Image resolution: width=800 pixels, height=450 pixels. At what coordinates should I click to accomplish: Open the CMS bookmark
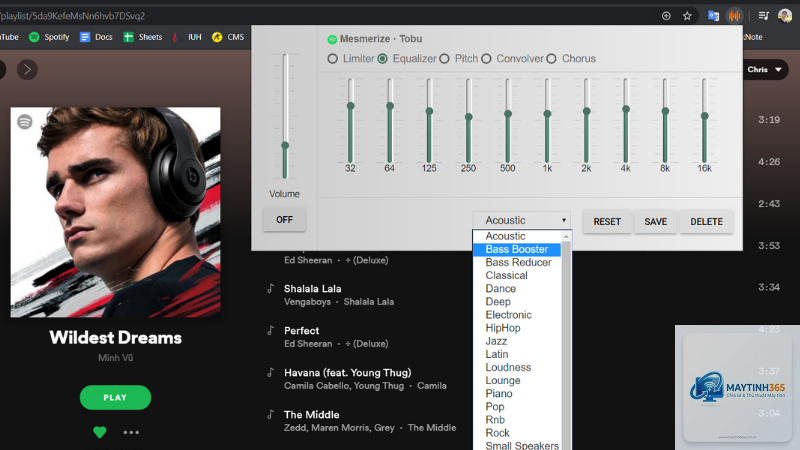228,37
